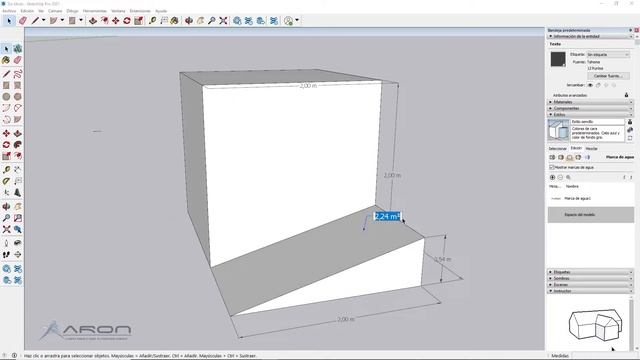Select the Zoom magnifier in top toolbar
Image resolution: width=640 pixels, height=360 pixels.
coord(211,20)
